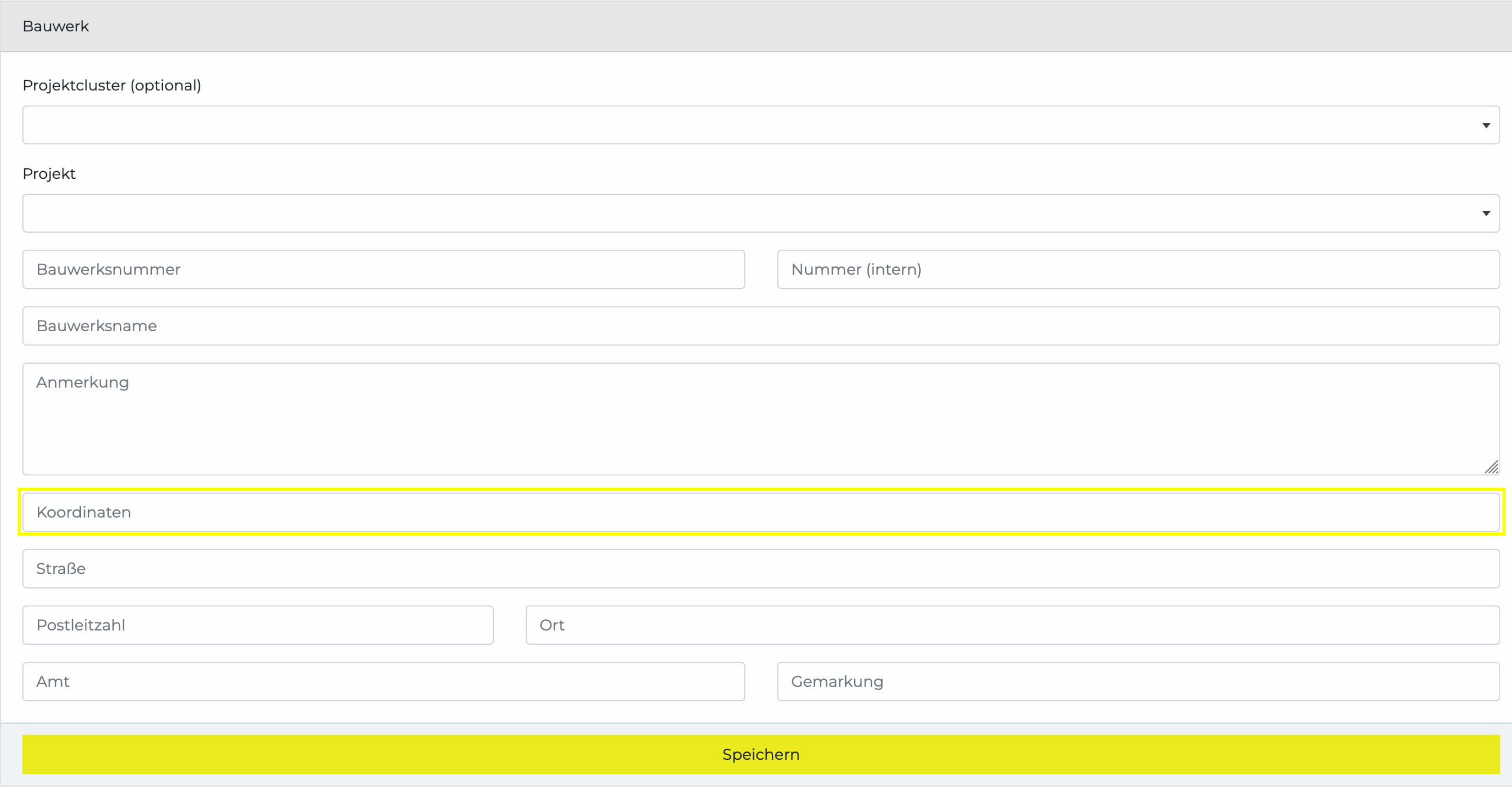
Task: Click the Straße input field
Action: pos(761,569)
